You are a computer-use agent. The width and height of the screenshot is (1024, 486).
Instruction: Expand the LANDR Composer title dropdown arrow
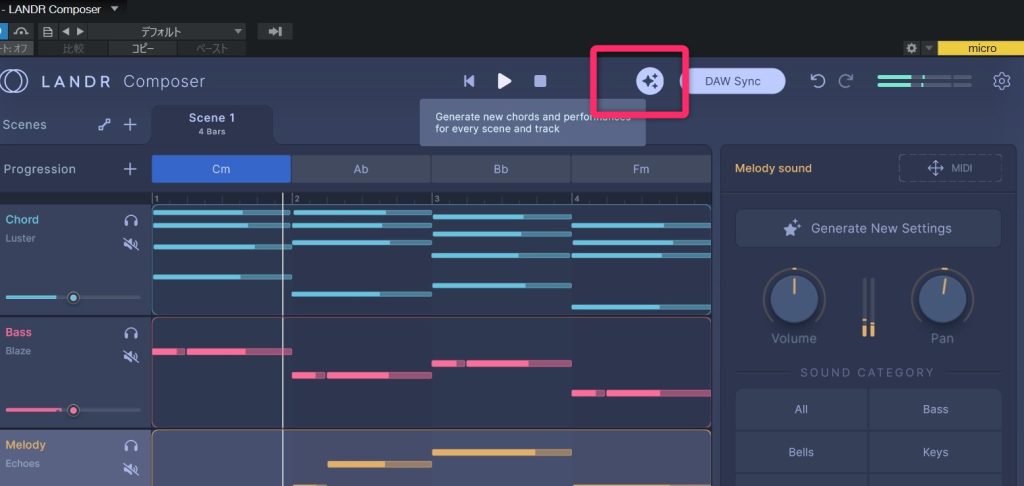pyautogui.click(x=114, y=9)
